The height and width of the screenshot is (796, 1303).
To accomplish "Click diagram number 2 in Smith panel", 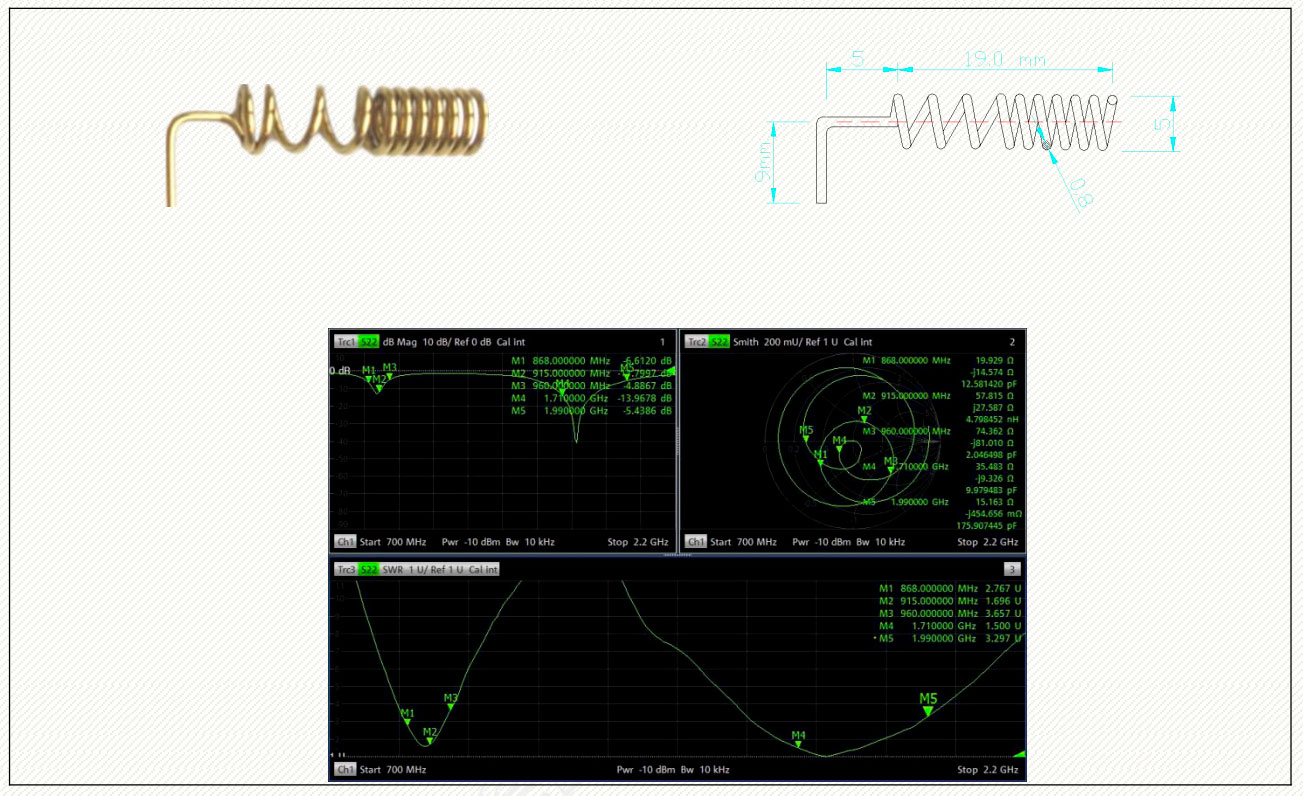I will coord(1012,342).
